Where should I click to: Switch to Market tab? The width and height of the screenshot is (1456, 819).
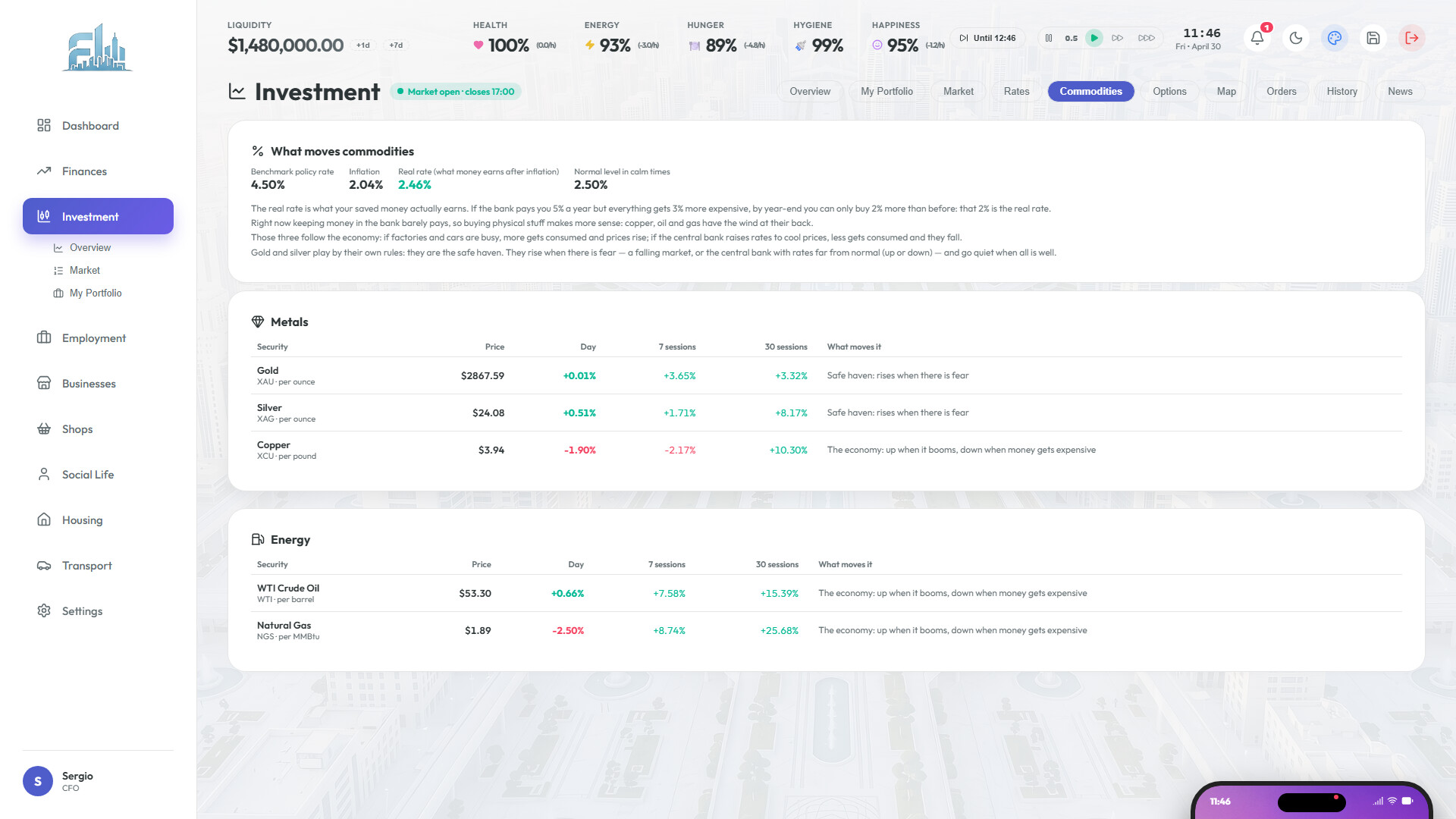(x=958, y=92)
